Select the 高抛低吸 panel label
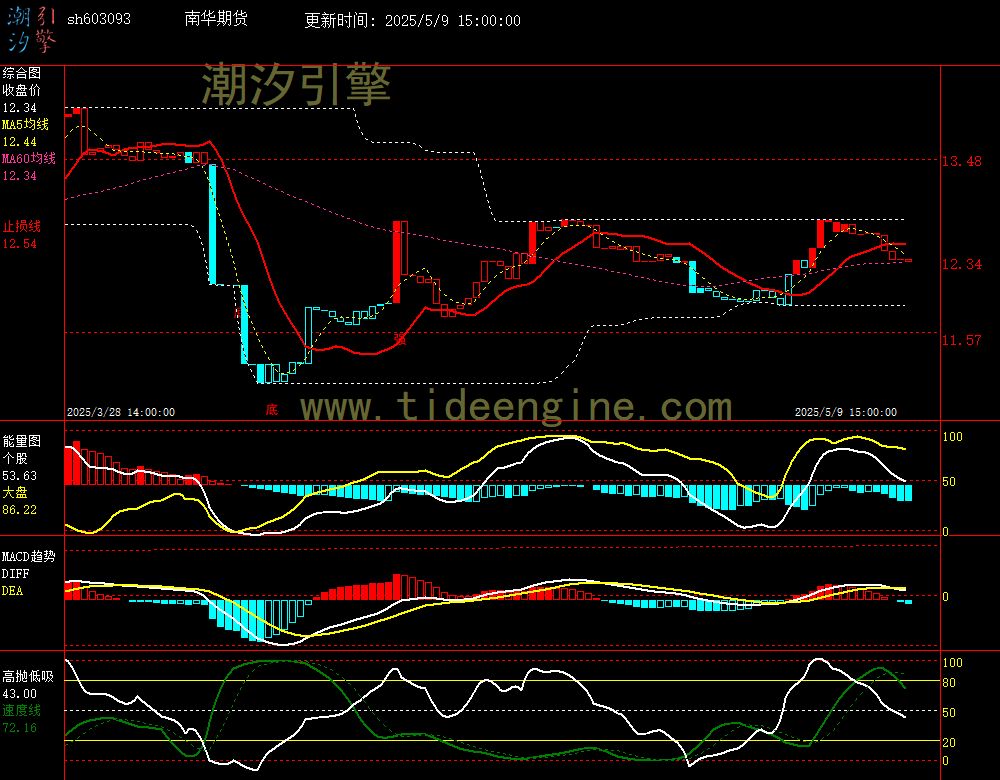 29,676
